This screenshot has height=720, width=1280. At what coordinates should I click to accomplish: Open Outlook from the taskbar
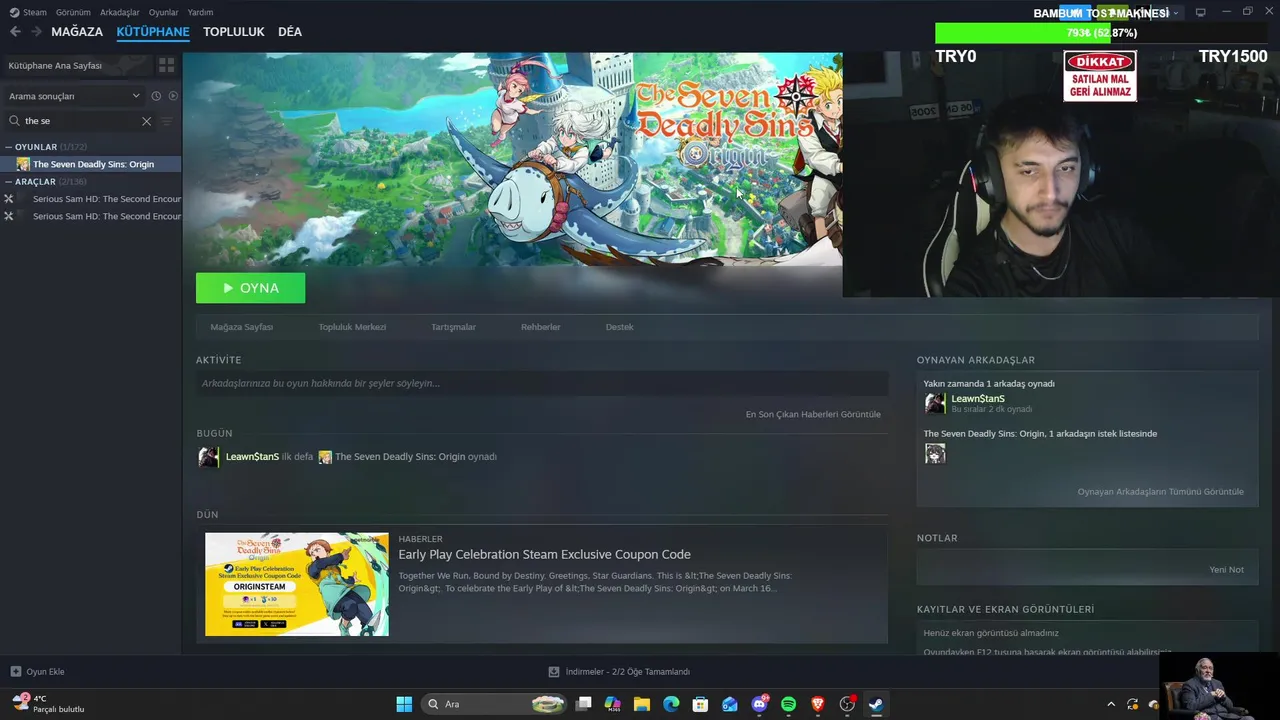pos(730,704)
